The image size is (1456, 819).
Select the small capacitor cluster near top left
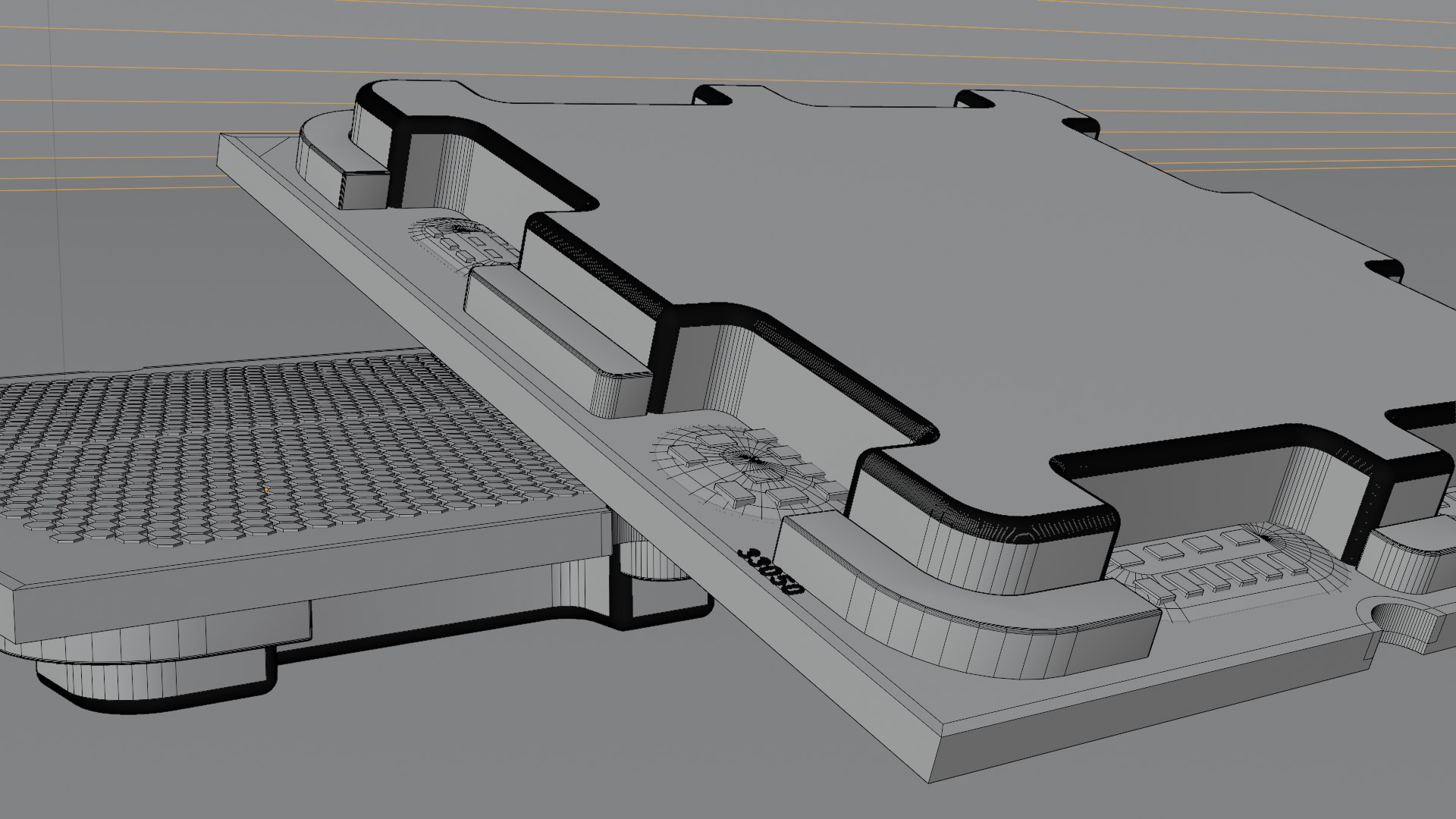click(464, 241)
